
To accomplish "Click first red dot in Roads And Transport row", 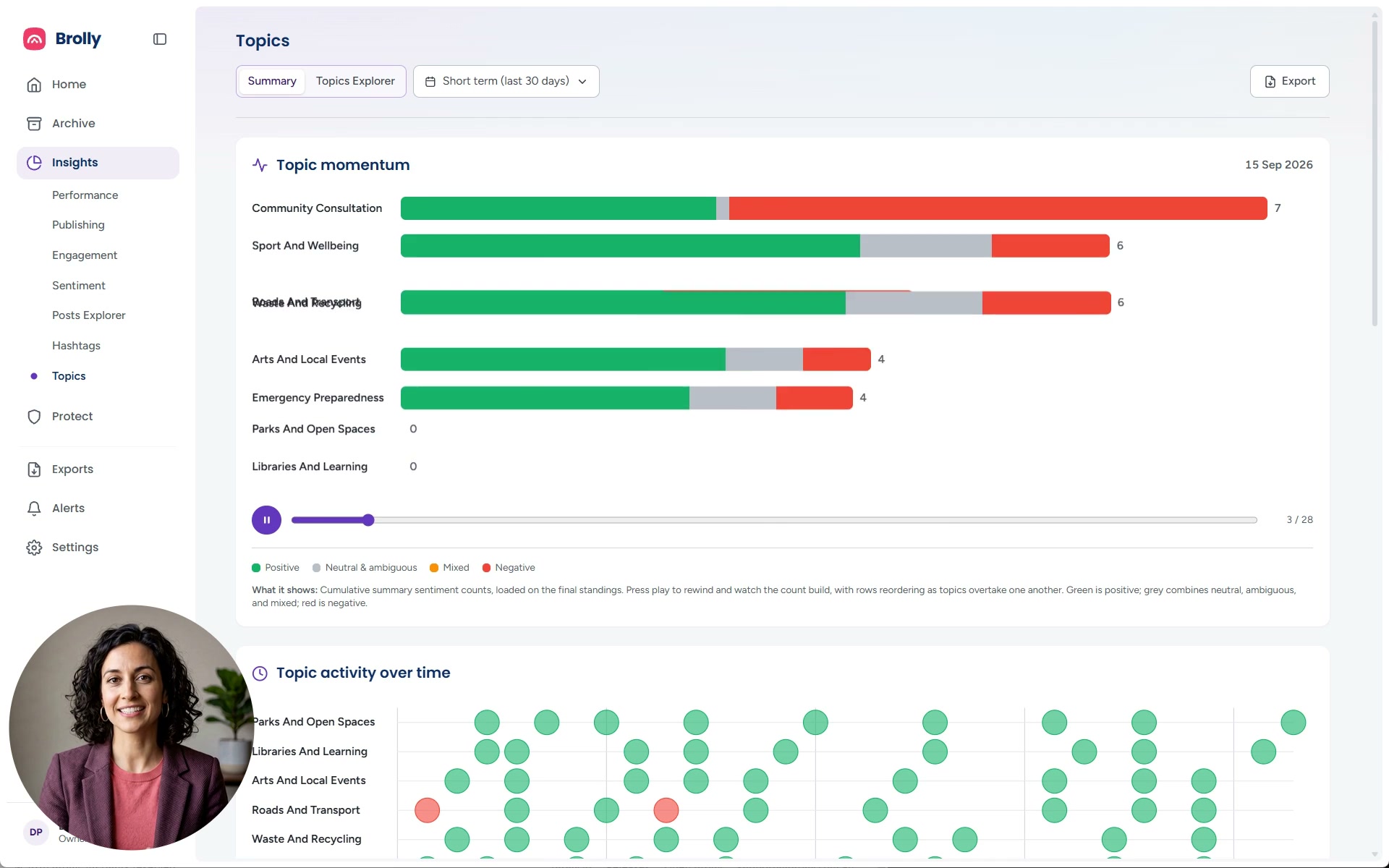I will click(x=427, y=810).
